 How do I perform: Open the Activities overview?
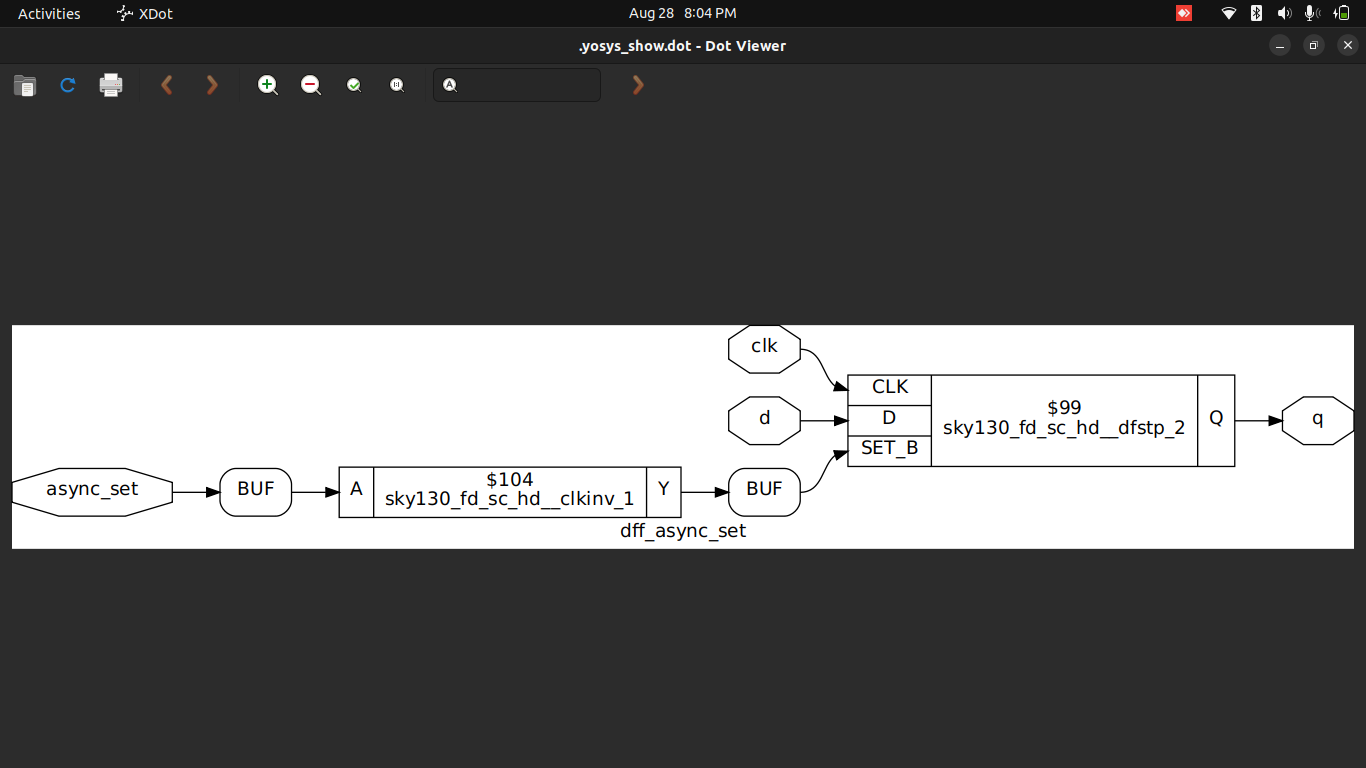48,13
